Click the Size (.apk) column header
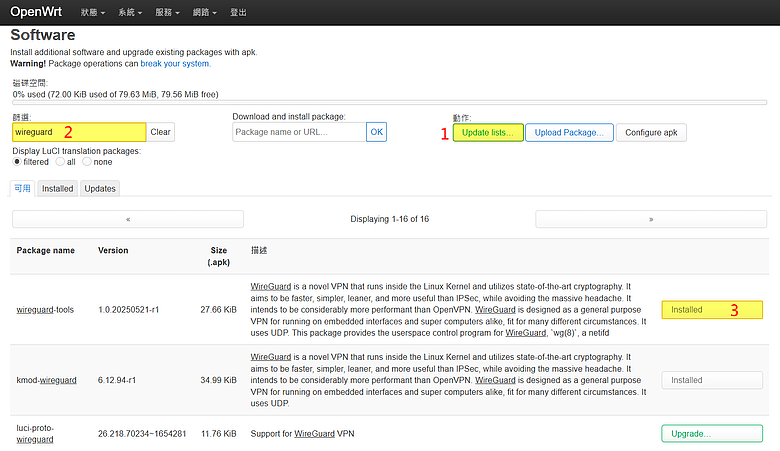This screenshot has width=780, height=451. 218,256
